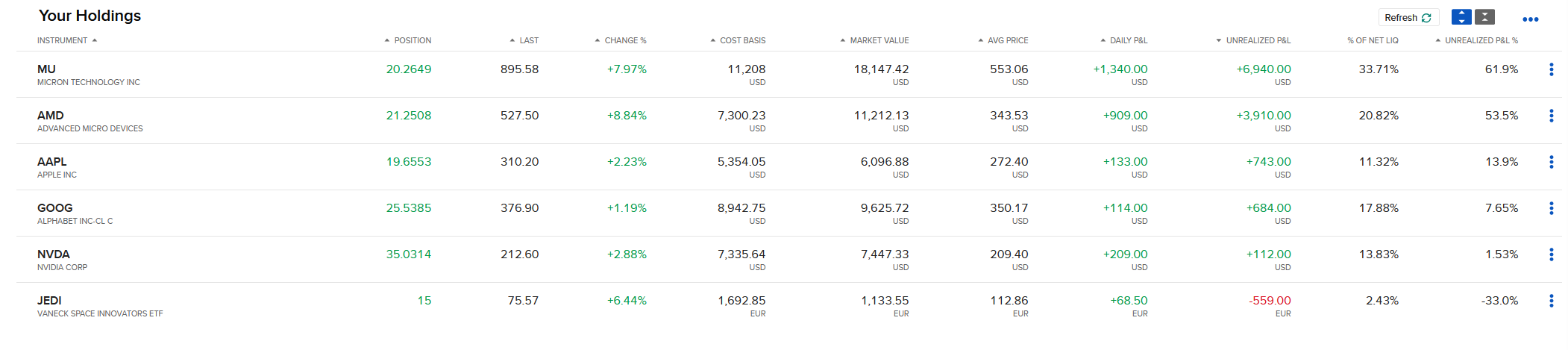
Task: Open the MU Micron Technology instrument
Action: coord(88,75)
